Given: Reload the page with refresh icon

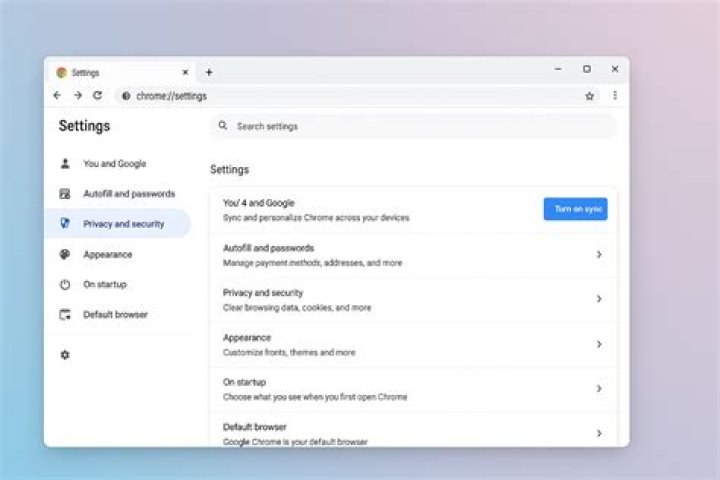Looking at the screenshot, I should 97,96.
